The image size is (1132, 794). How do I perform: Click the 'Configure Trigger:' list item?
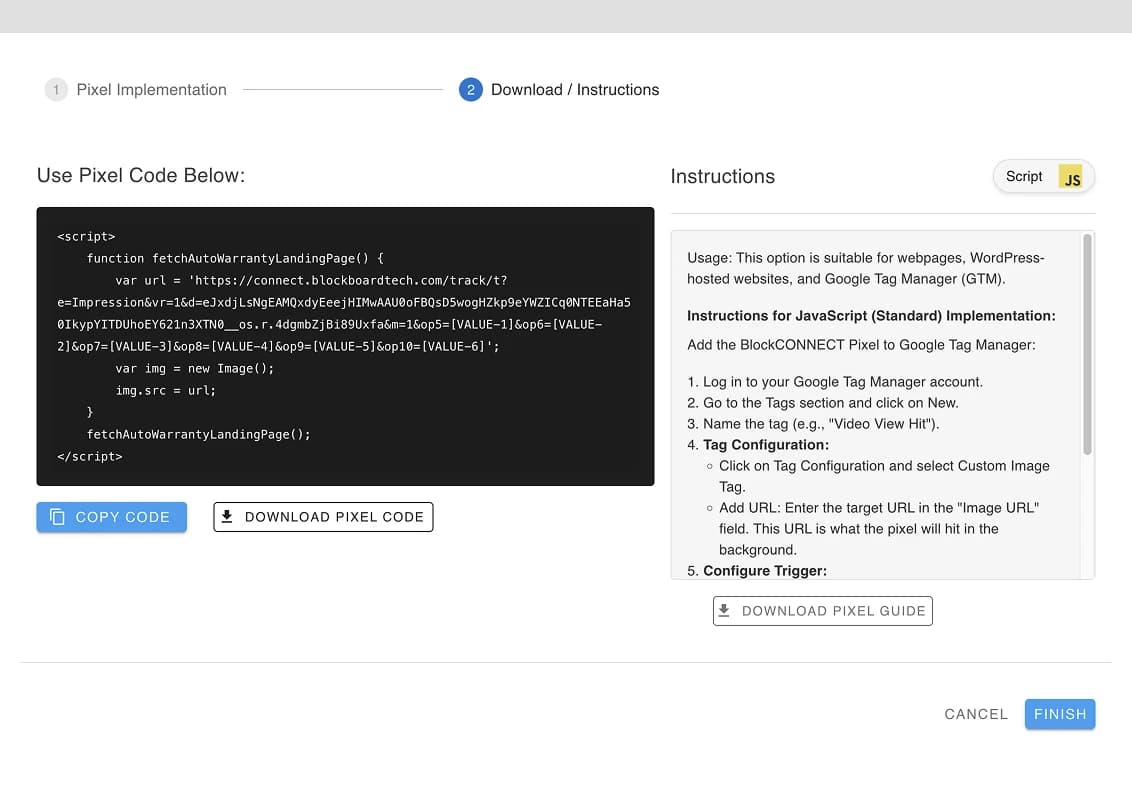[x=765, y=570]
